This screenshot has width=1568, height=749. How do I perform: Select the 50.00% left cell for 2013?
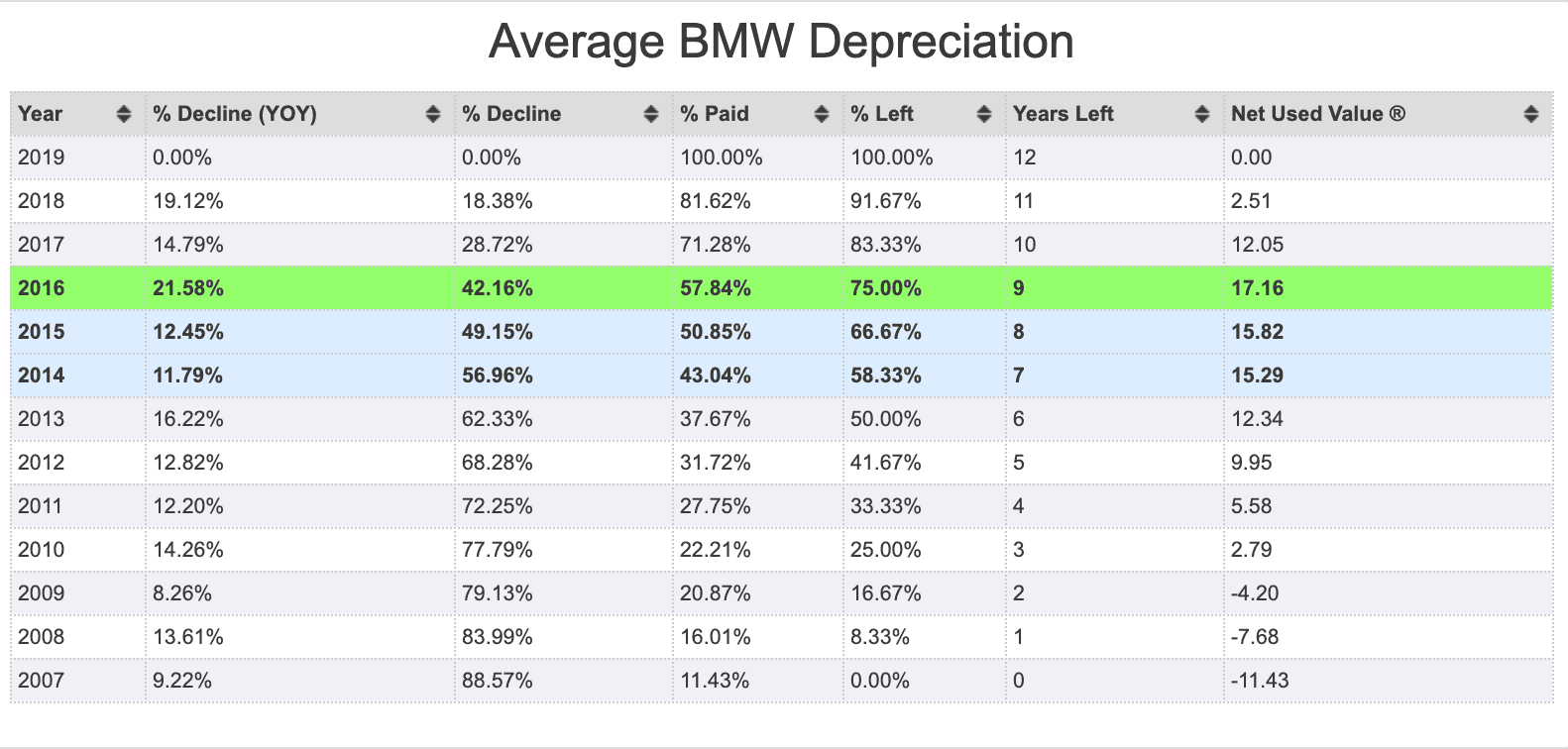tap(925, 419)
